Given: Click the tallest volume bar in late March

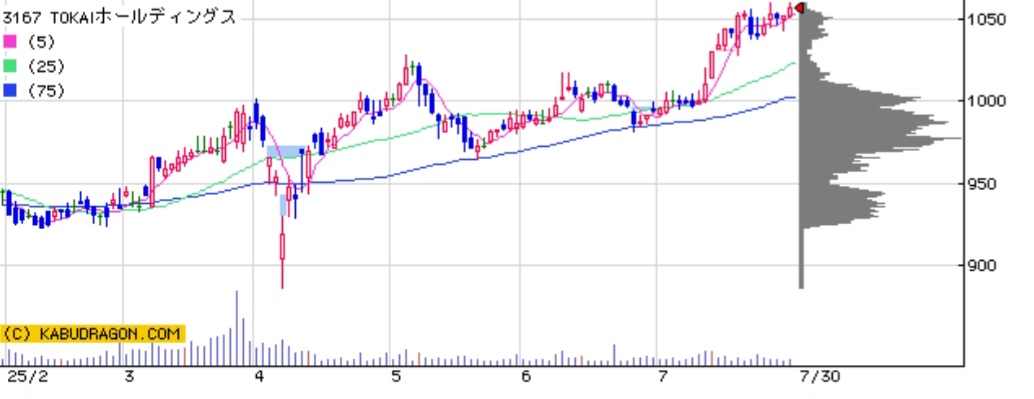Looking at the screenshot, I should 236,328.
